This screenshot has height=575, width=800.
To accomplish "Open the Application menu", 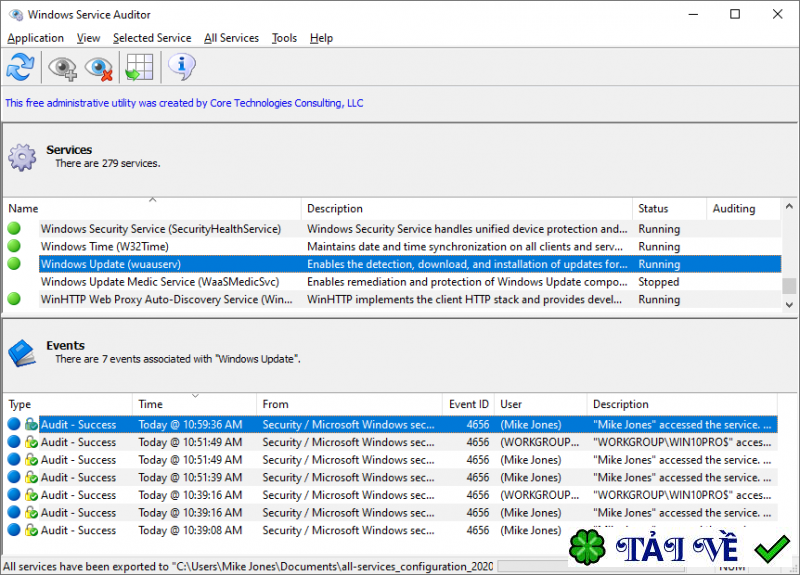I will pos(35,38).
